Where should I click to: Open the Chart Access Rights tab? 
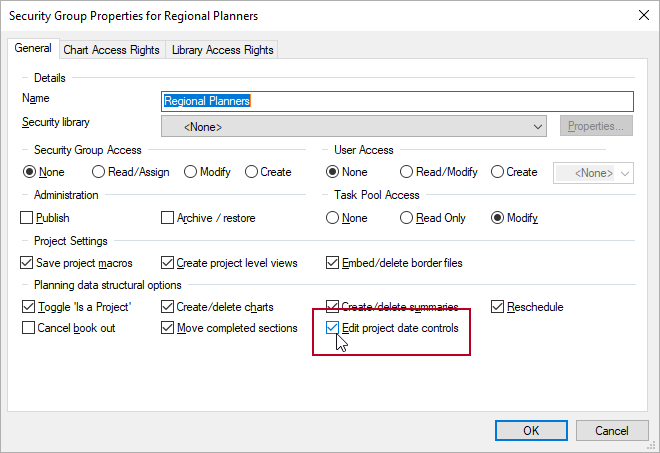pyautogui.click(x=112, y=50)
